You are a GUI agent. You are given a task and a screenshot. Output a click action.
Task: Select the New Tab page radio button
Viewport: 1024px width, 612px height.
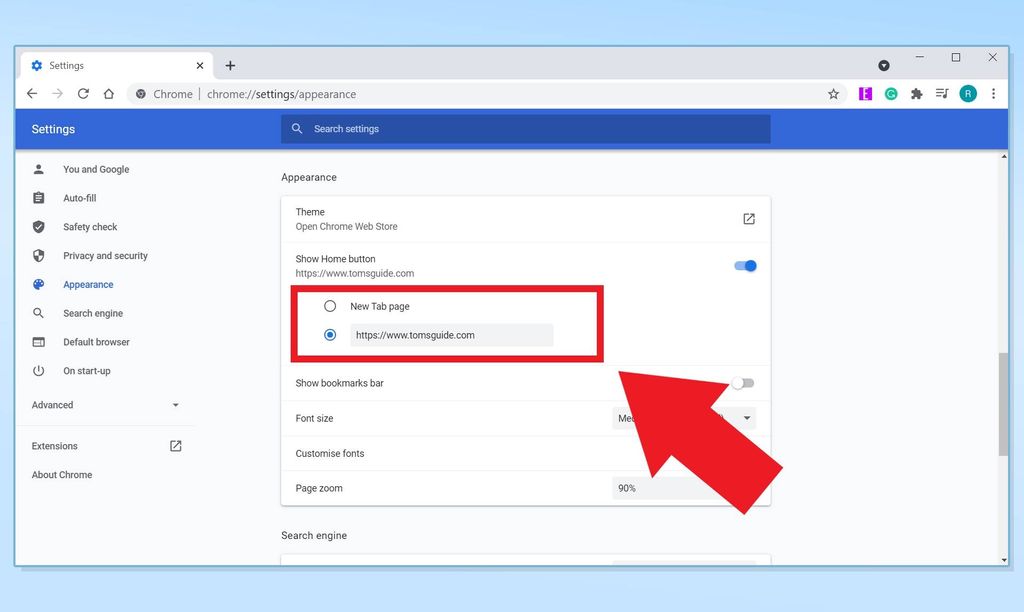(x=330, y=306)
